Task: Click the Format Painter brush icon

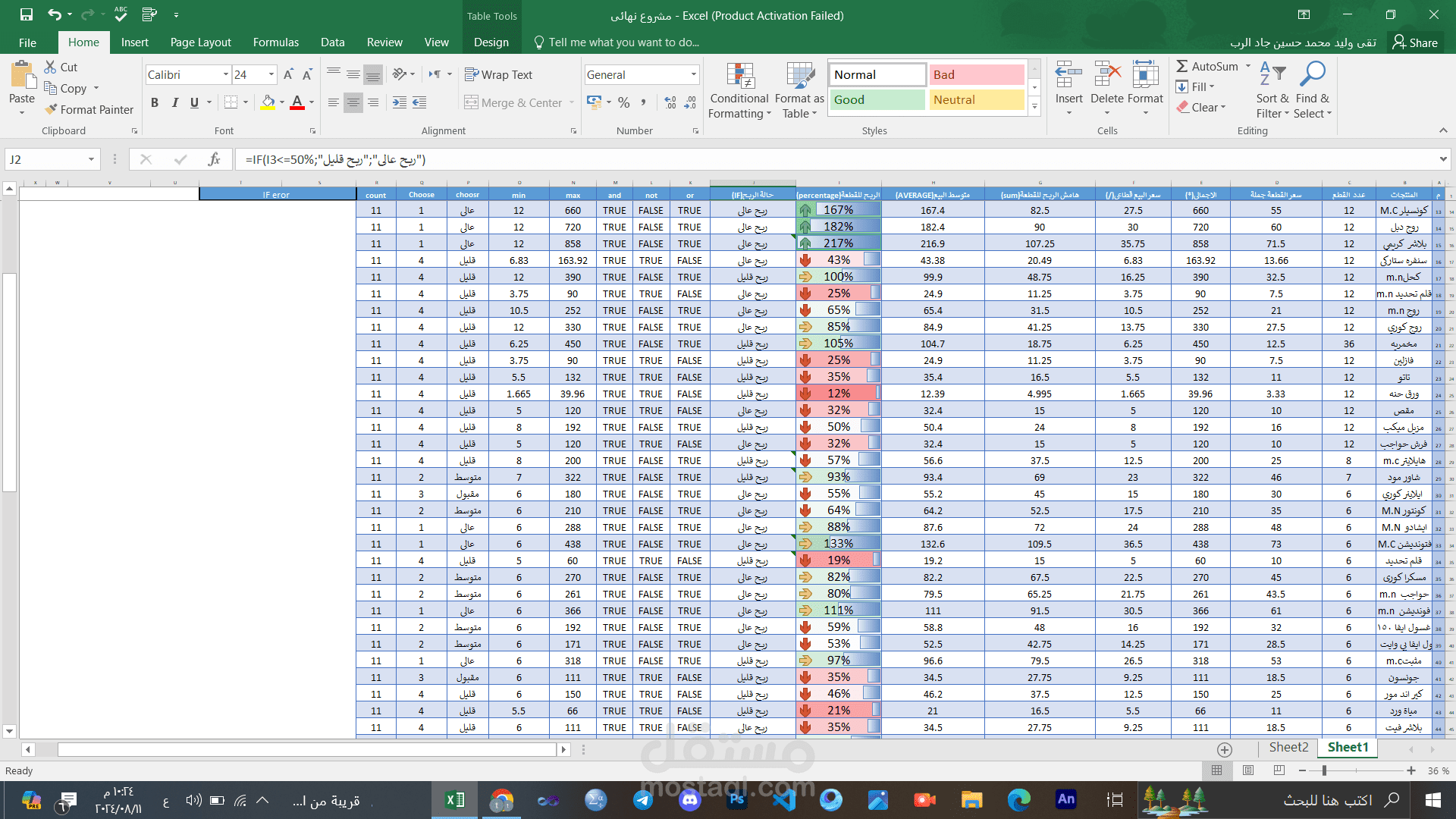Action: click(51, 109)
